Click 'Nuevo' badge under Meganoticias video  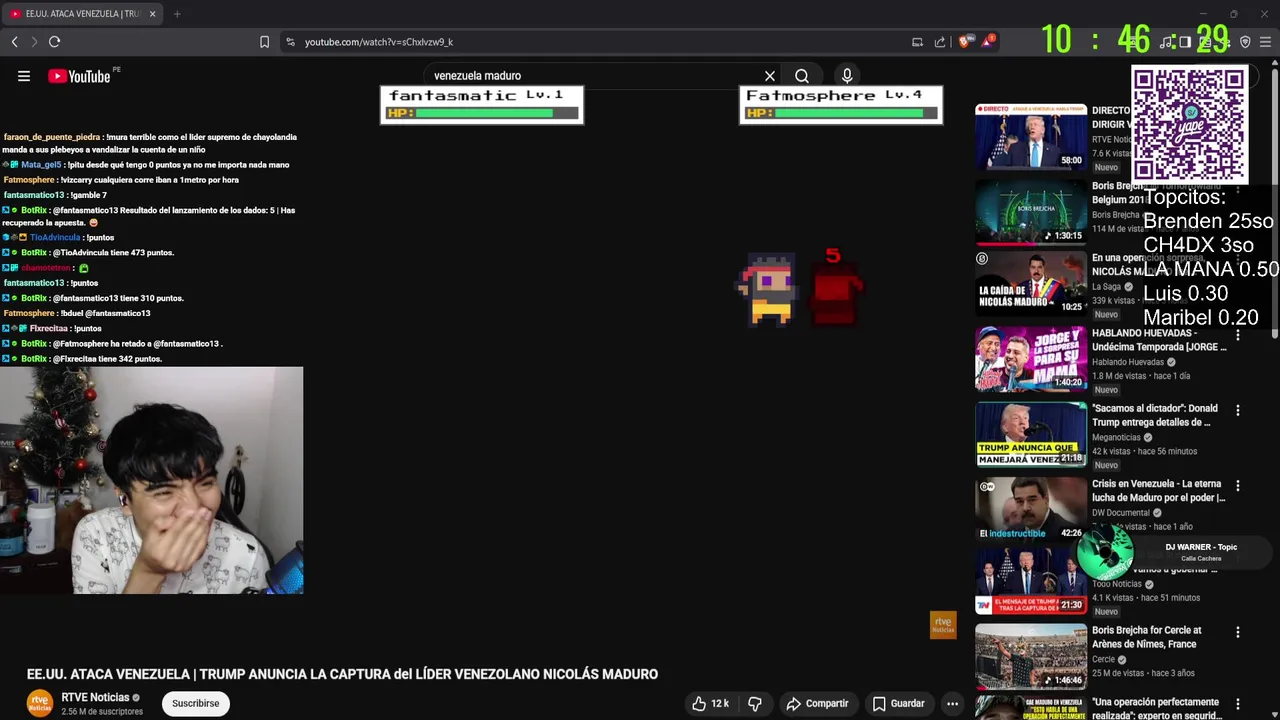(1106, 465)
